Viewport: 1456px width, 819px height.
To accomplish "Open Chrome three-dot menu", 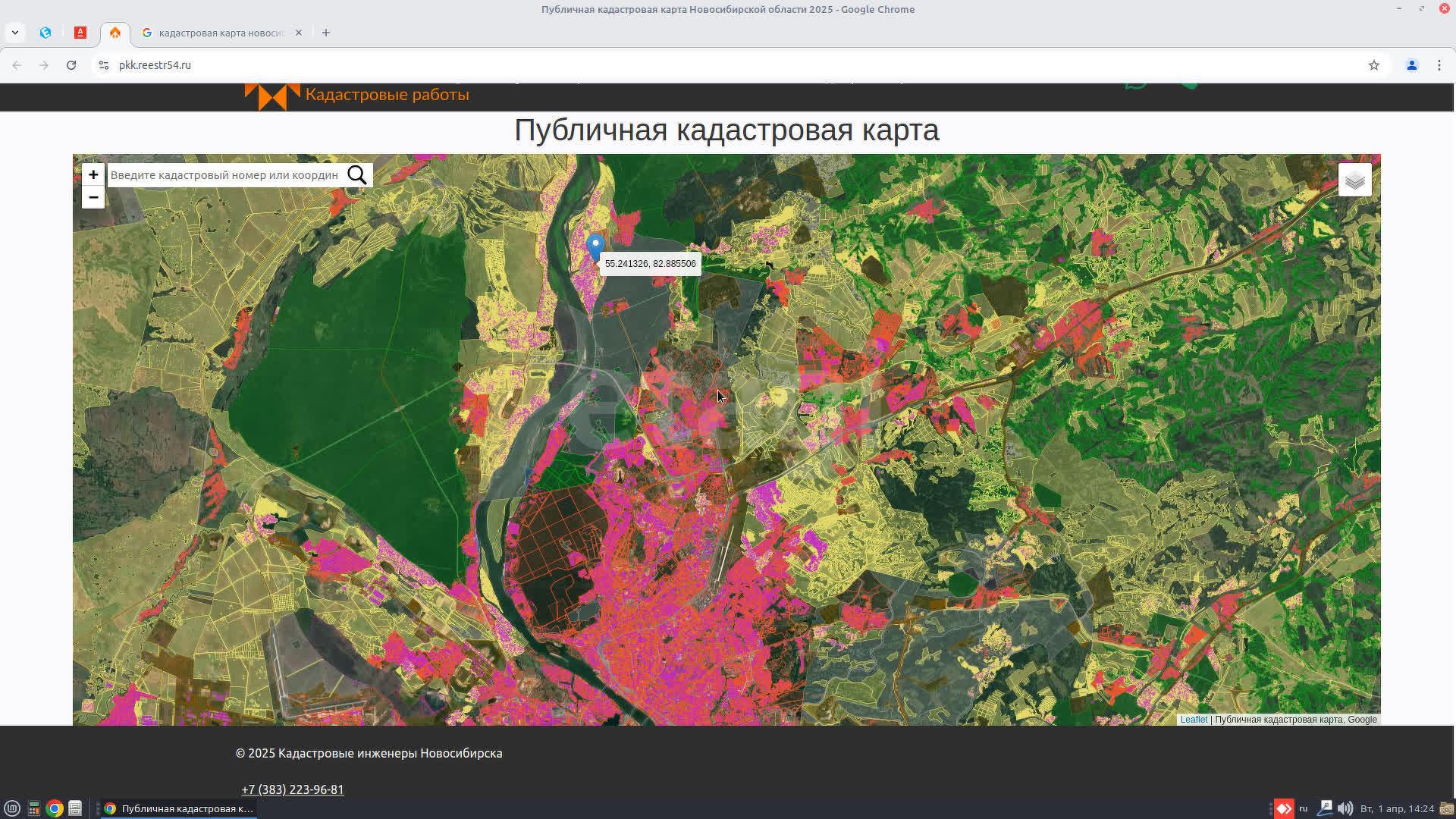I will coord(1439,65).
